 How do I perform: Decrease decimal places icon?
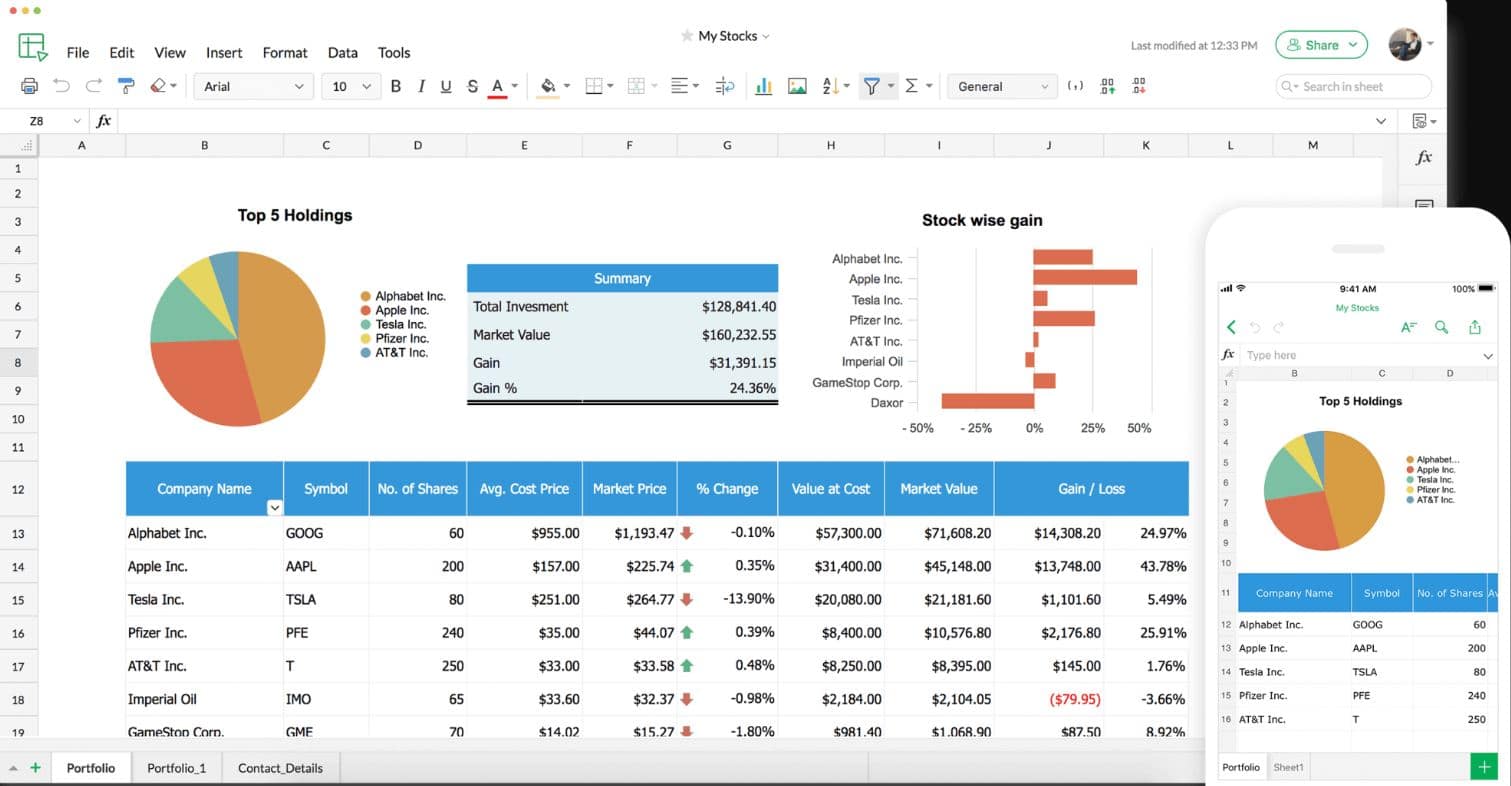coord(1139,86)
